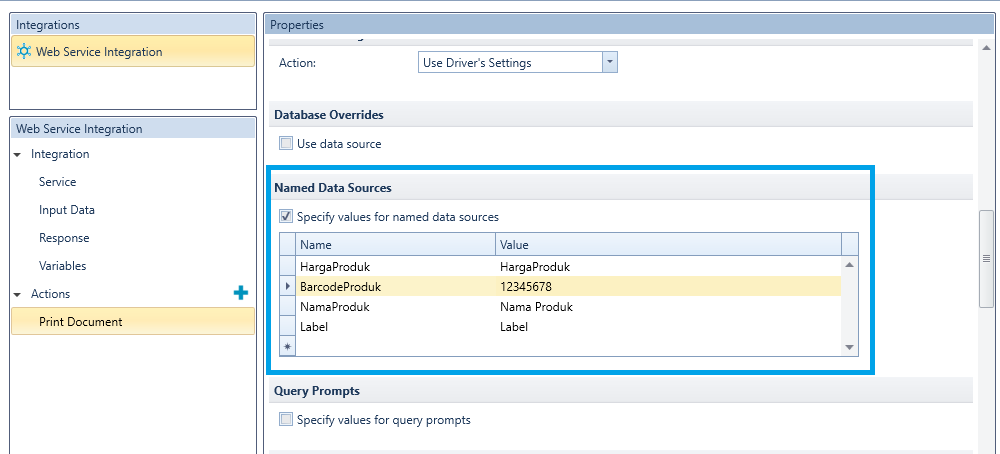Screen dimensions: 1000x454
Task: Click the grid's scroll-down arrow
Action: 849,347
